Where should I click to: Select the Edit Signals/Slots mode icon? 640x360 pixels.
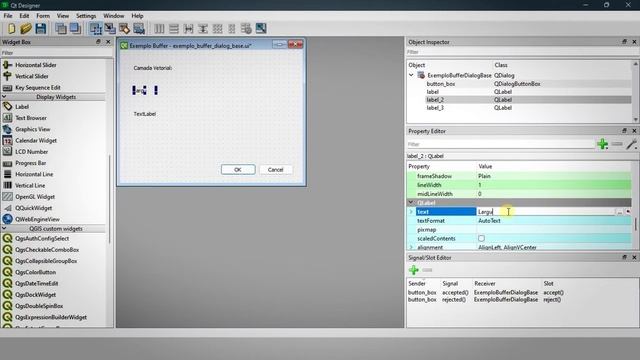tap(110, 28)
